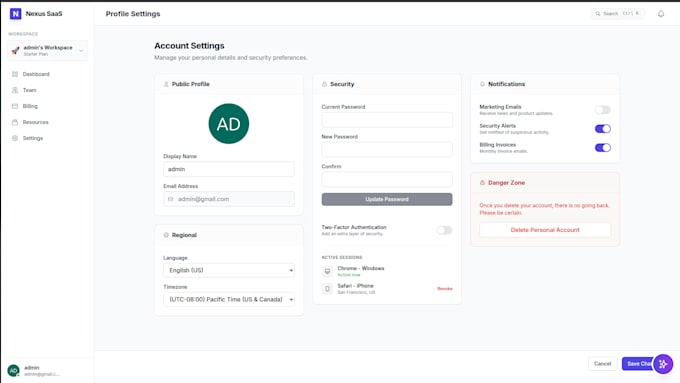680x383 pixels.
Task: Enable Marketing Emails toggle
Action: 602,110
